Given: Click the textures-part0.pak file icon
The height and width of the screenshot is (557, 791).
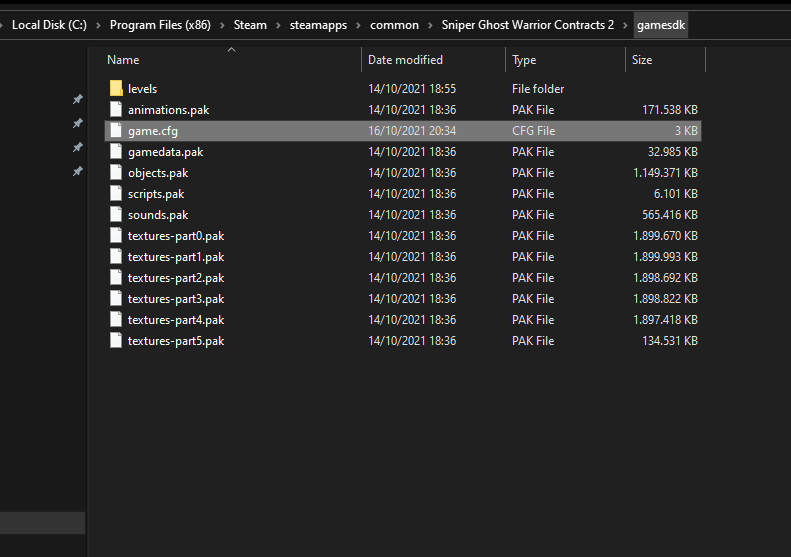Looking at the screenshot, I should click(x=116, y=236).
